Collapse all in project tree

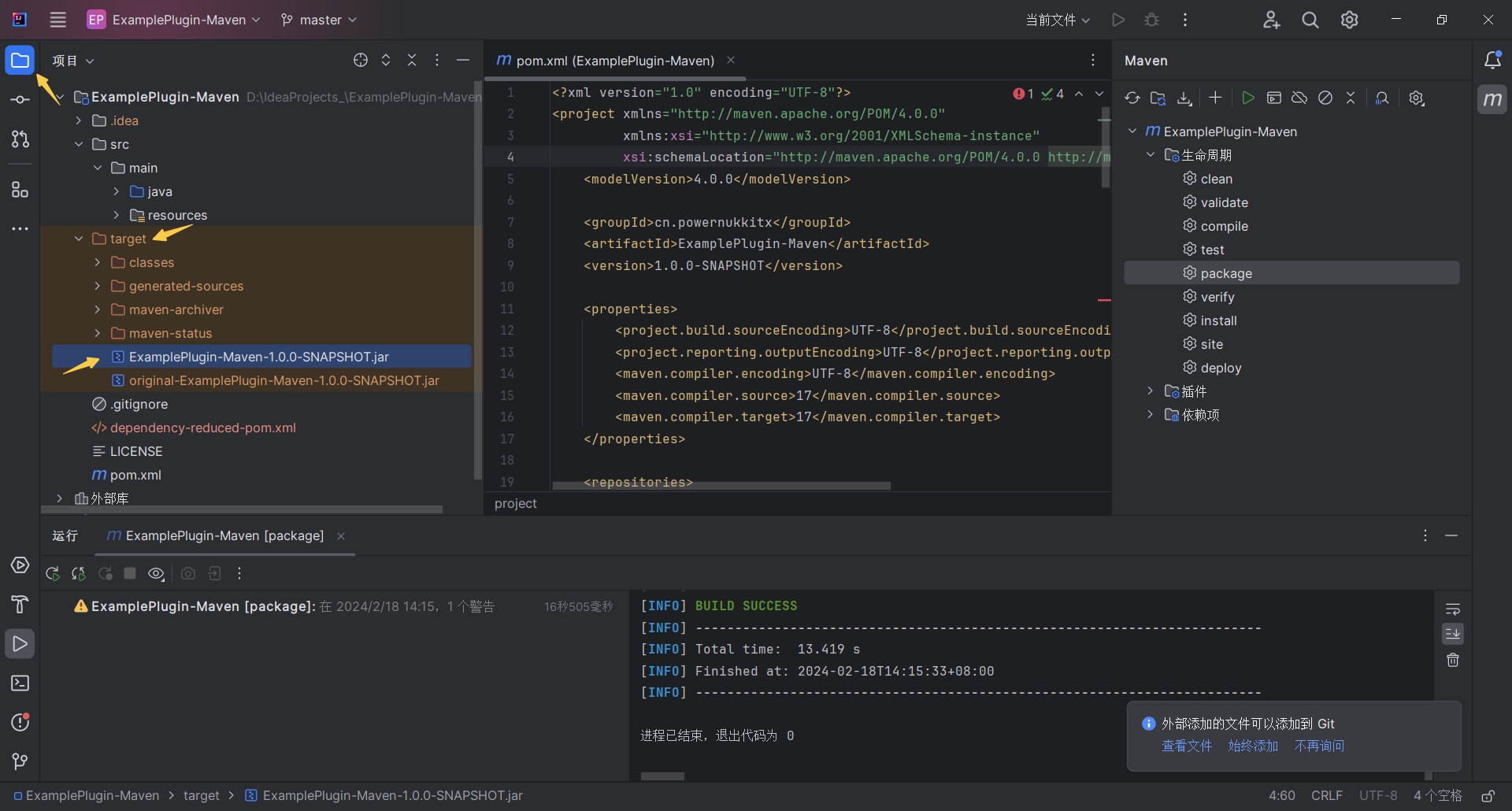tap(412, 60)
